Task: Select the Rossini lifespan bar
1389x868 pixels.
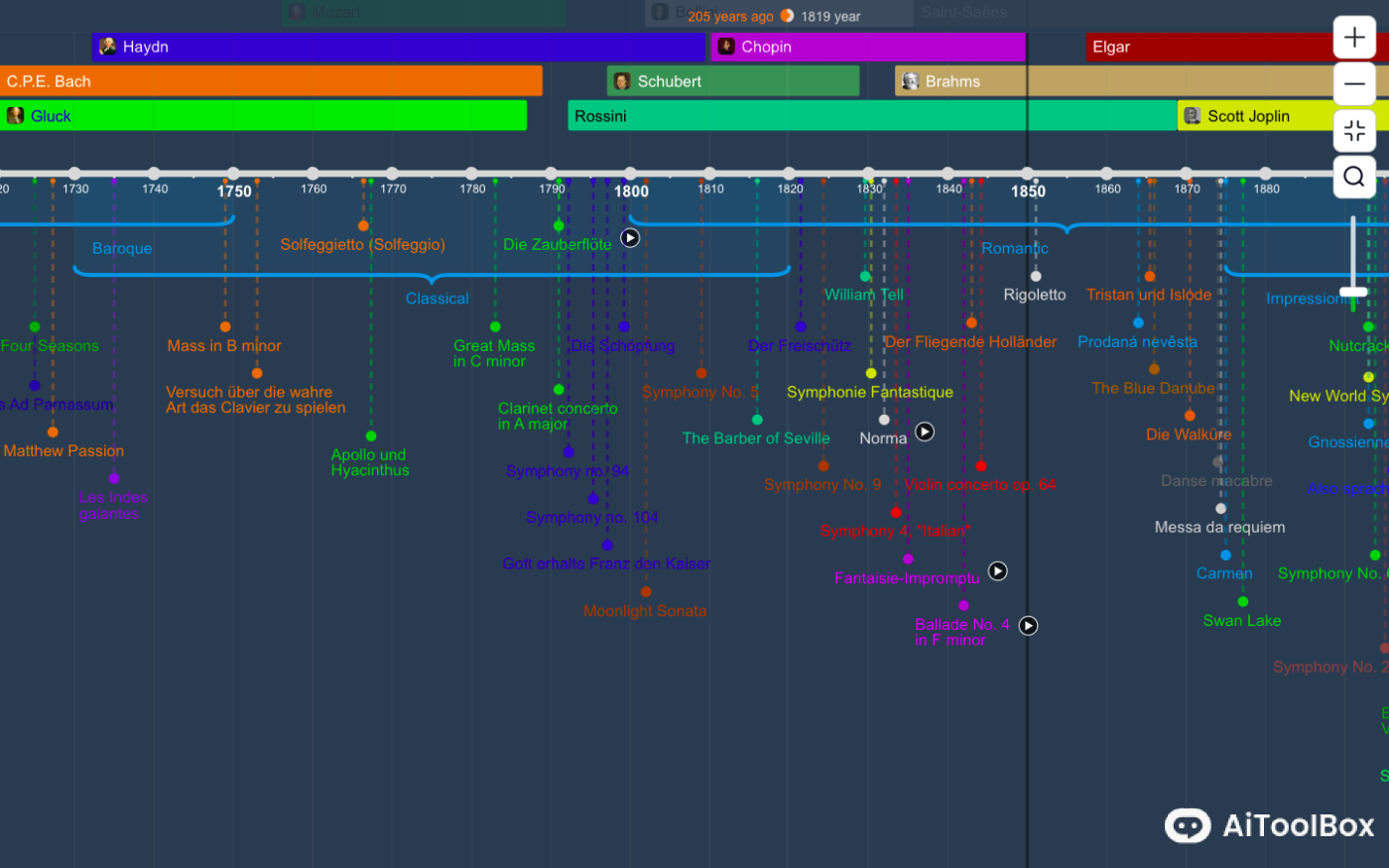Action: point(871,115)
